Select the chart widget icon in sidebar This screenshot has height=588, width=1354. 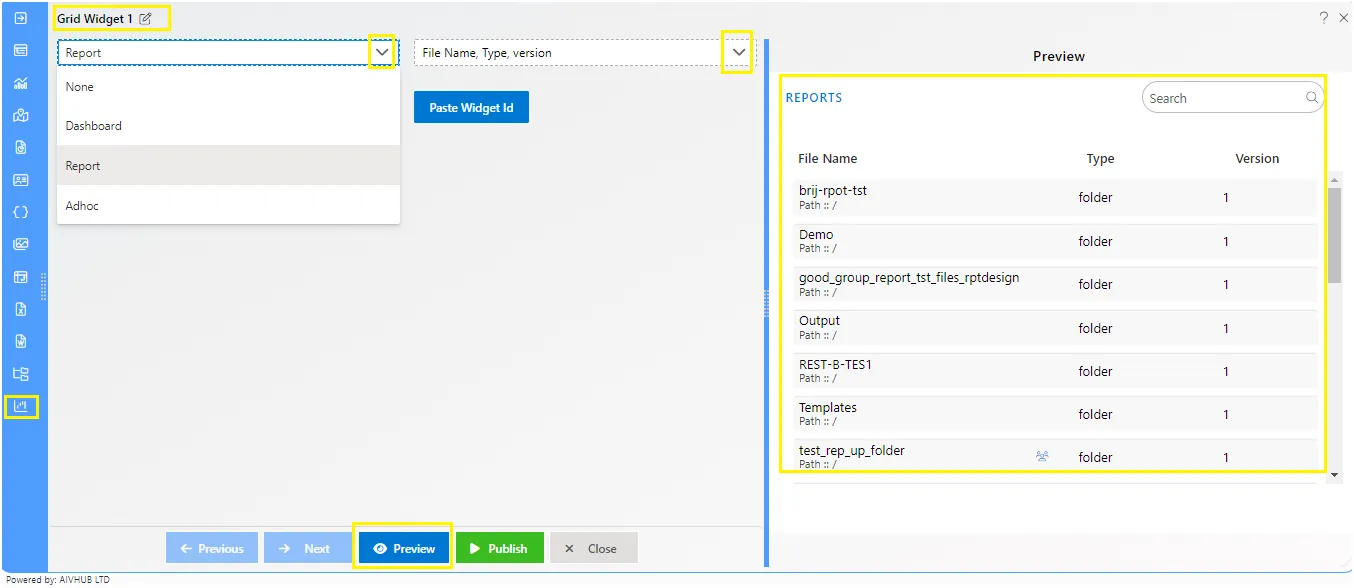coord(21,83)
